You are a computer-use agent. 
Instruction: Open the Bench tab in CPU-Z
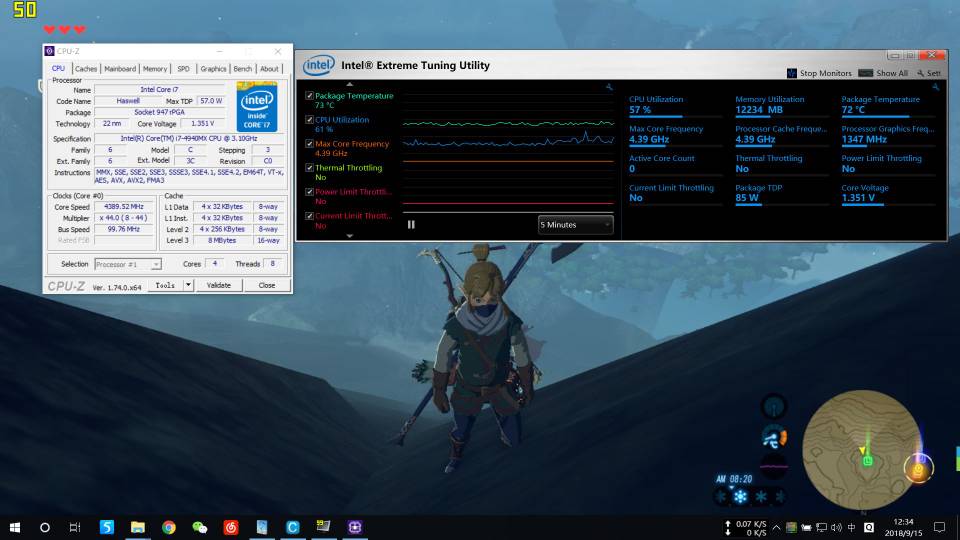point(242,69)
